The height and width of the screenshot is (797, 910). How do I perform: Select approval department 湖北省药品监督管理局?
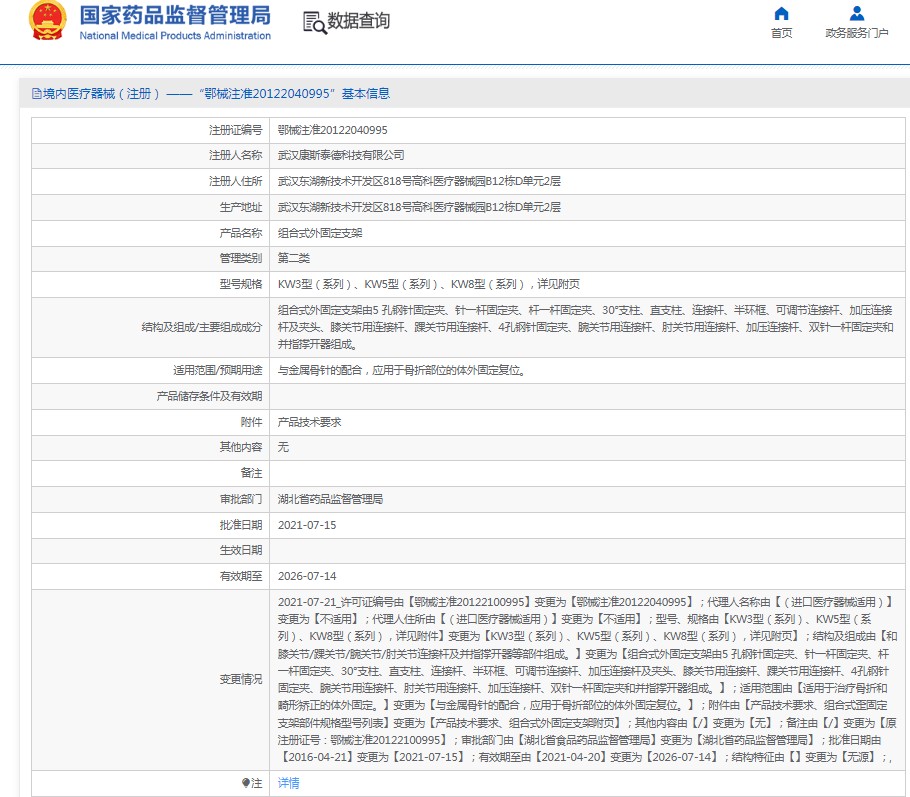330,499
